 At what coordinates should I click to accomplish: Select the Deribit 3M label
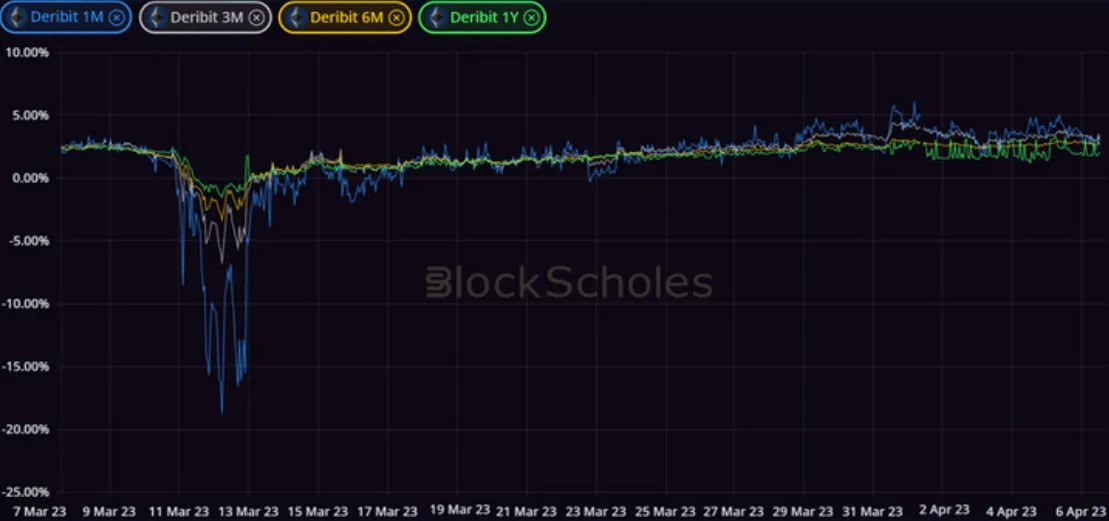207,18
